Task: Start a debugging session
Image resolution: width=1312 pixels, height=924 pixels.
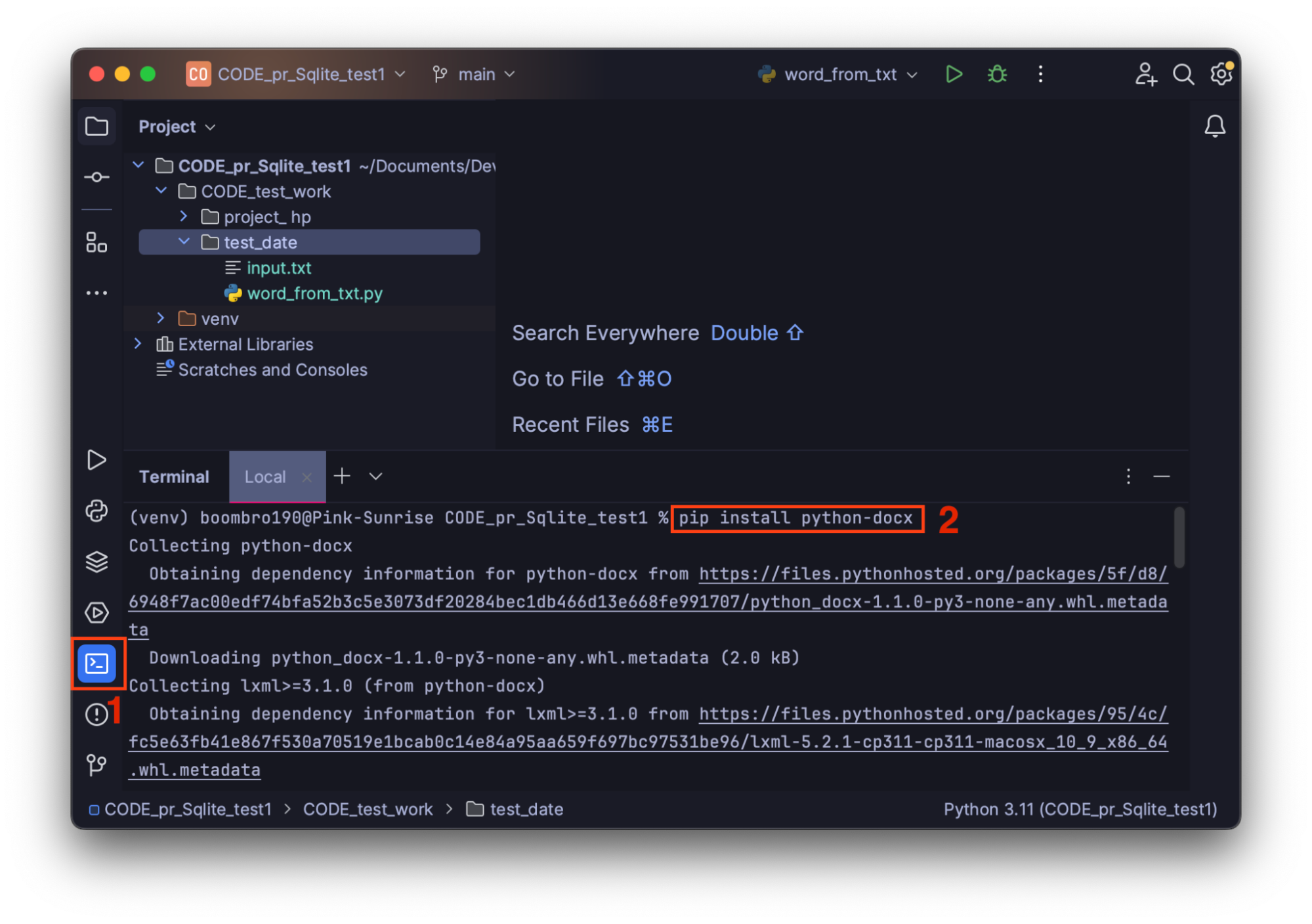Action: click(x=996, y=73)
